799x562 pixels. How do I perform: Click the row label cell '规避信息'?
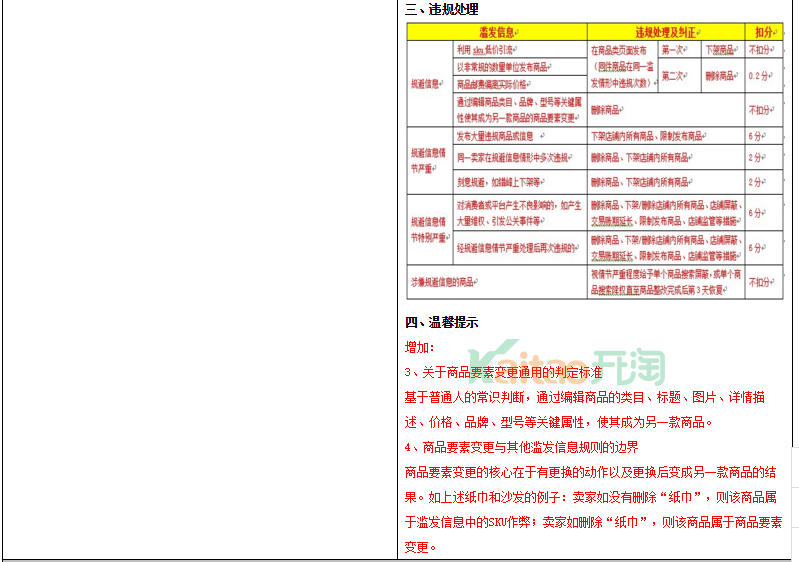[x=430, y=84]
